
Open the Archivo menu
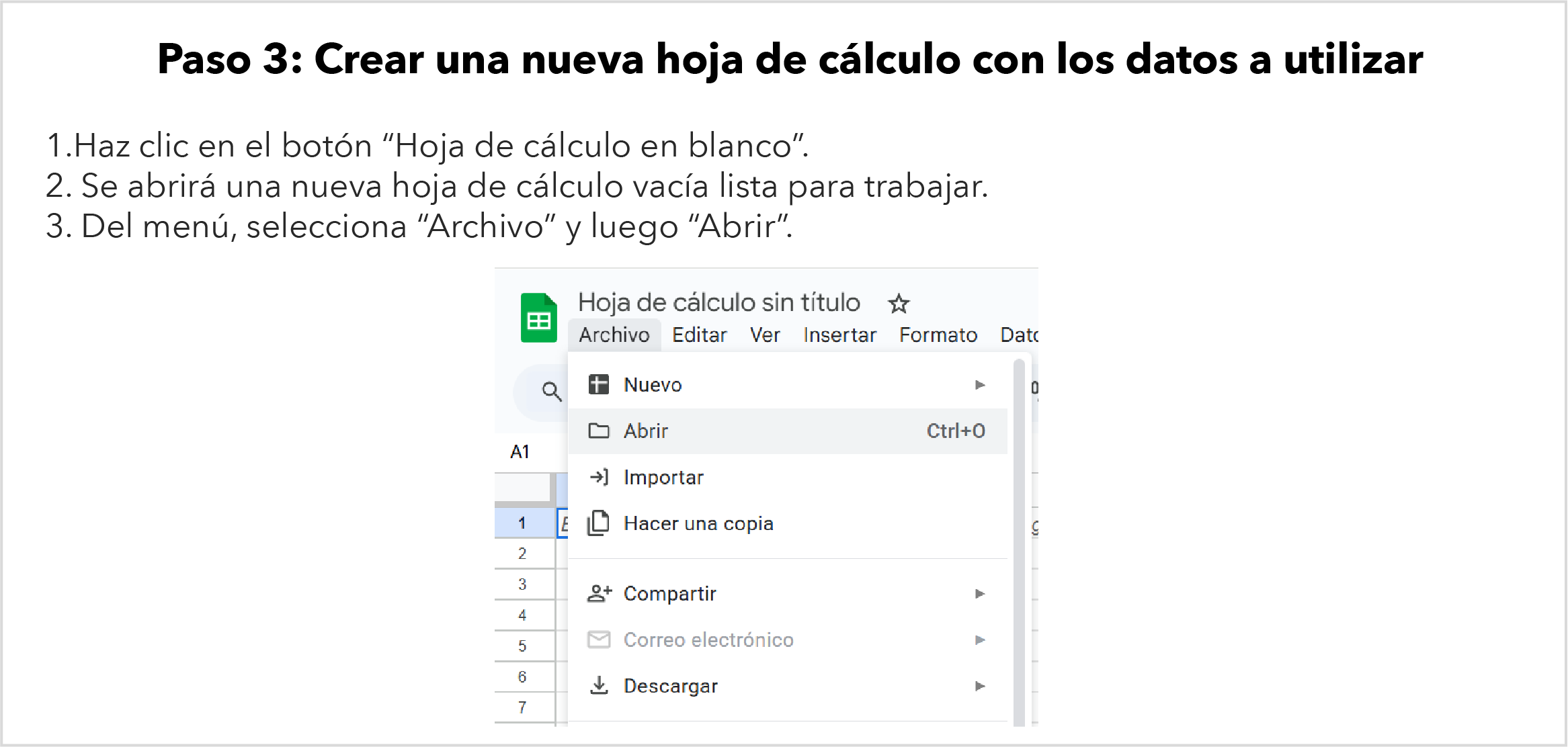[x=614, y=335]
